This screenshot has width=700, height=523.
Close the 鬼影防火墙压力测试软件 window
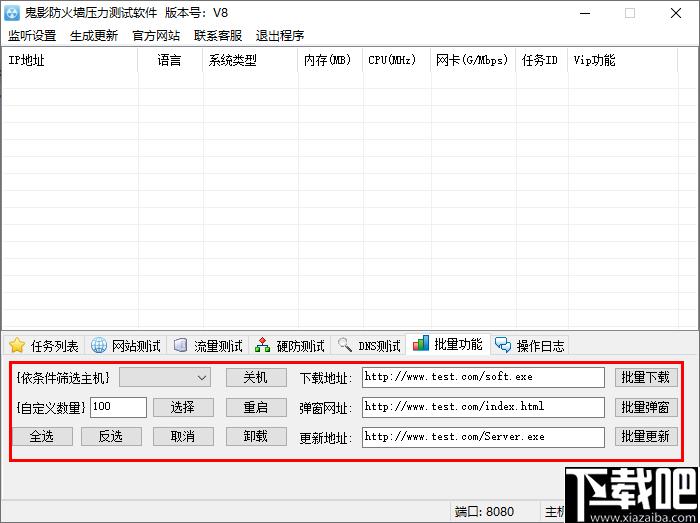676,13
